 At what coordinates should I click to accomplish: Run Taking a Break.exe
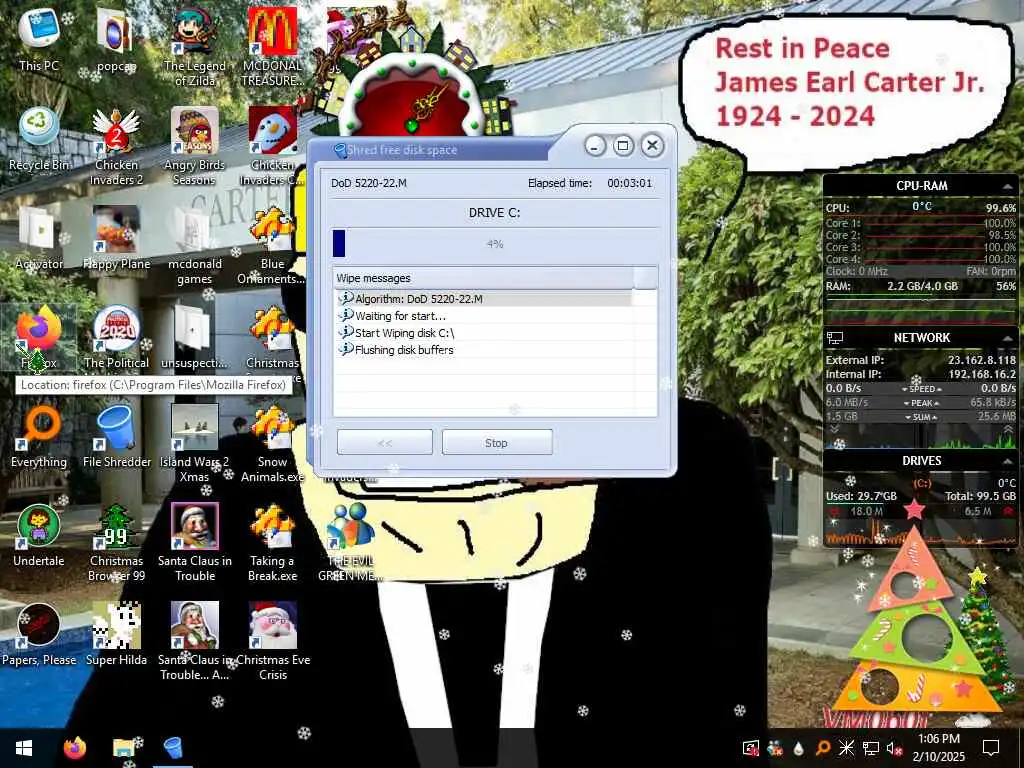click(272, 542)
